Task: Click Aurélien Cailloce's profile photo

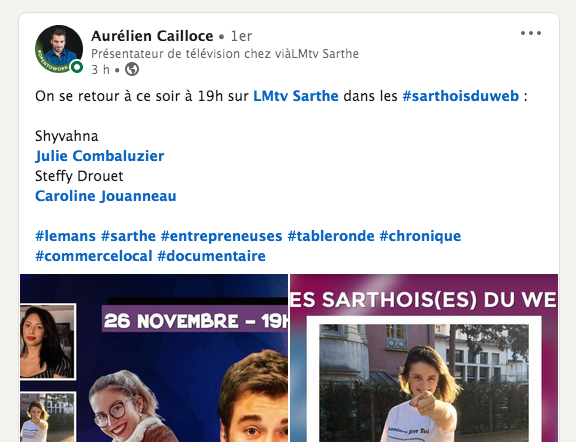Action: (x=59, y=49)
